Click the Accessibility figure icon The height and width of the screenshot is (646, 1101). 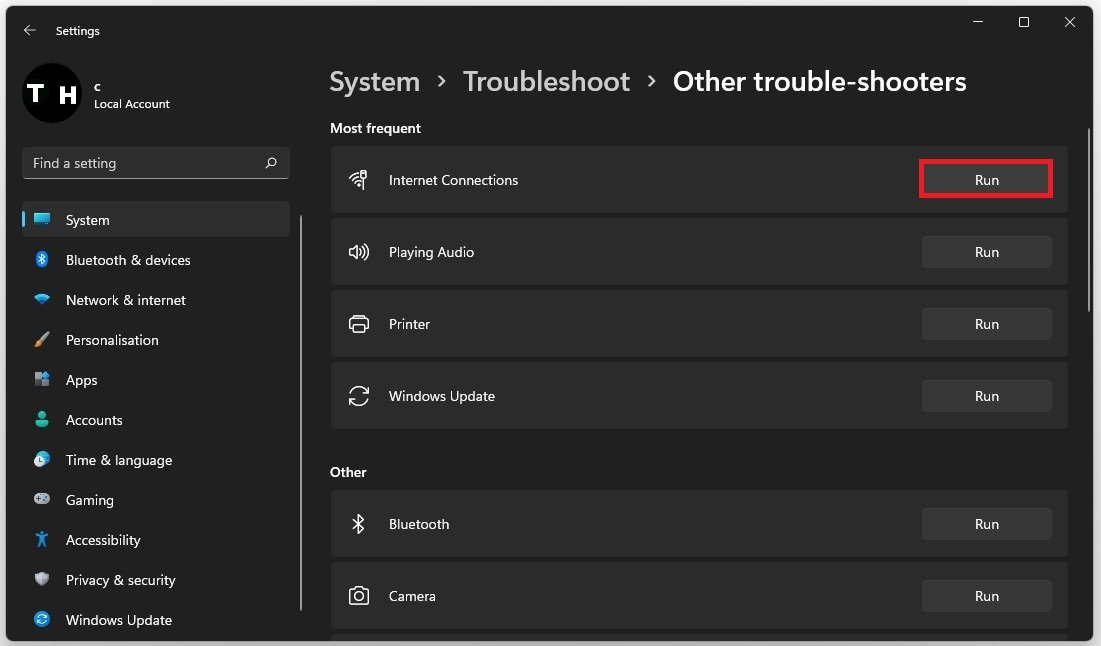click(x=42, y=540)
